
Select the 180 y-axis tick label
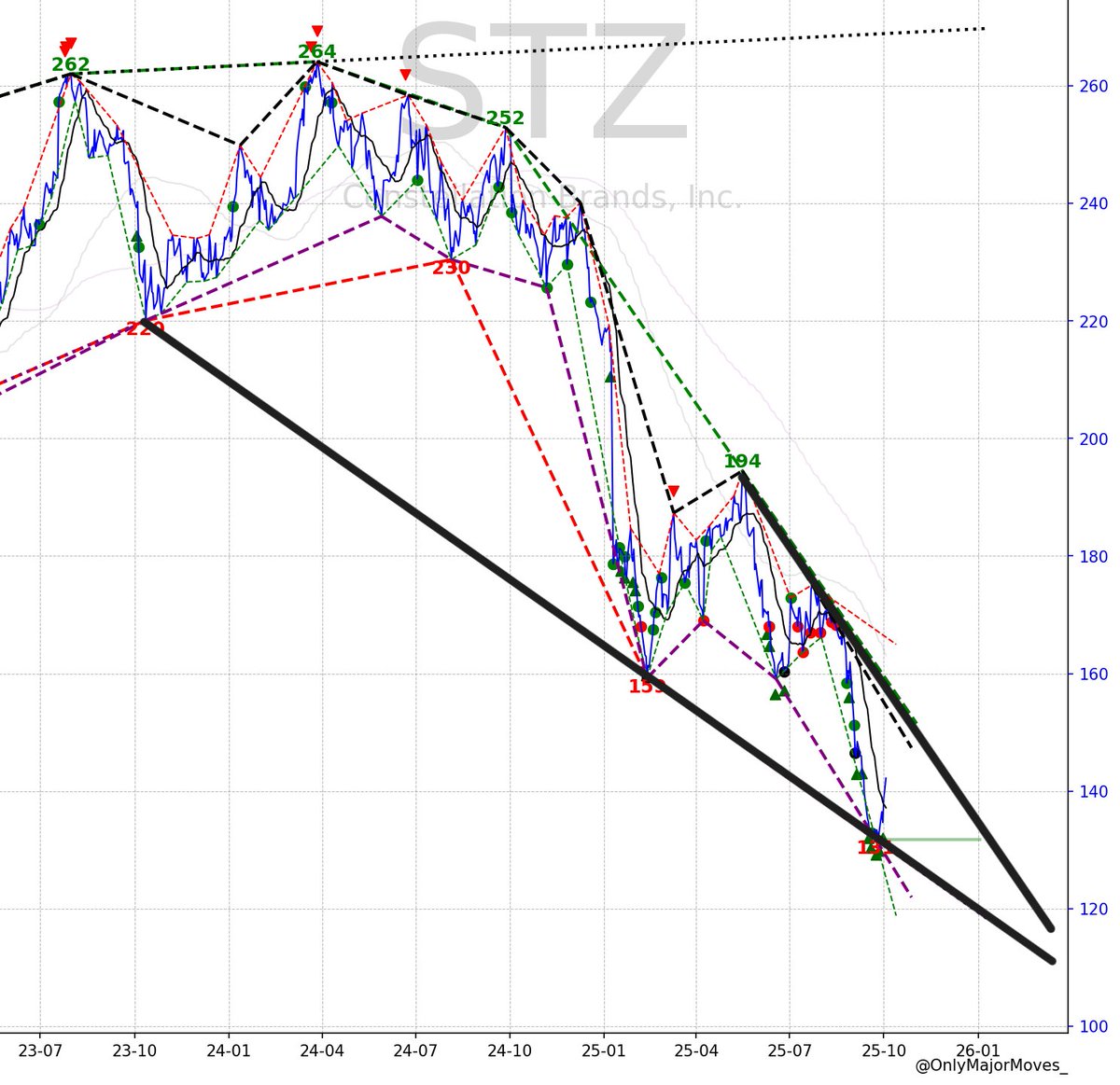(1093, 557)
